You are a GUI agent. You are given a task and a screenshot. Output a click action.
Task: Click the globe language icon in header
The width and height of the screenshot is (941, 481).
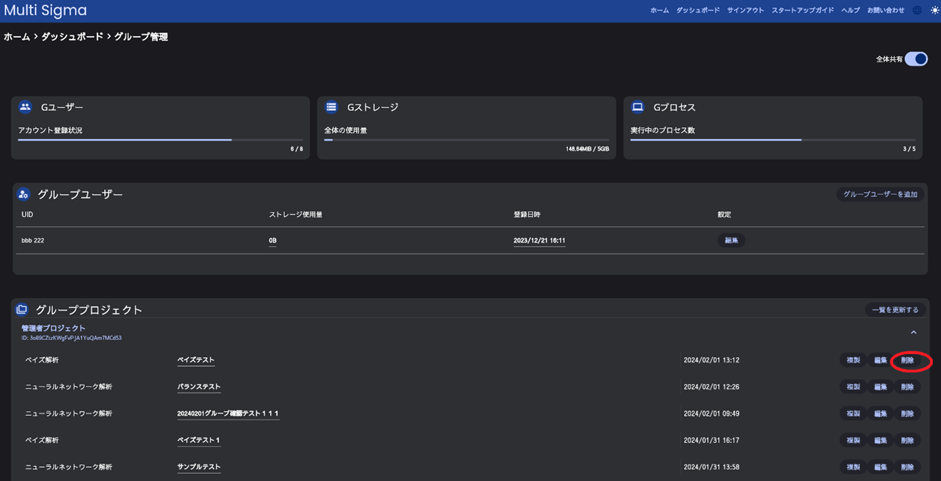917,10
